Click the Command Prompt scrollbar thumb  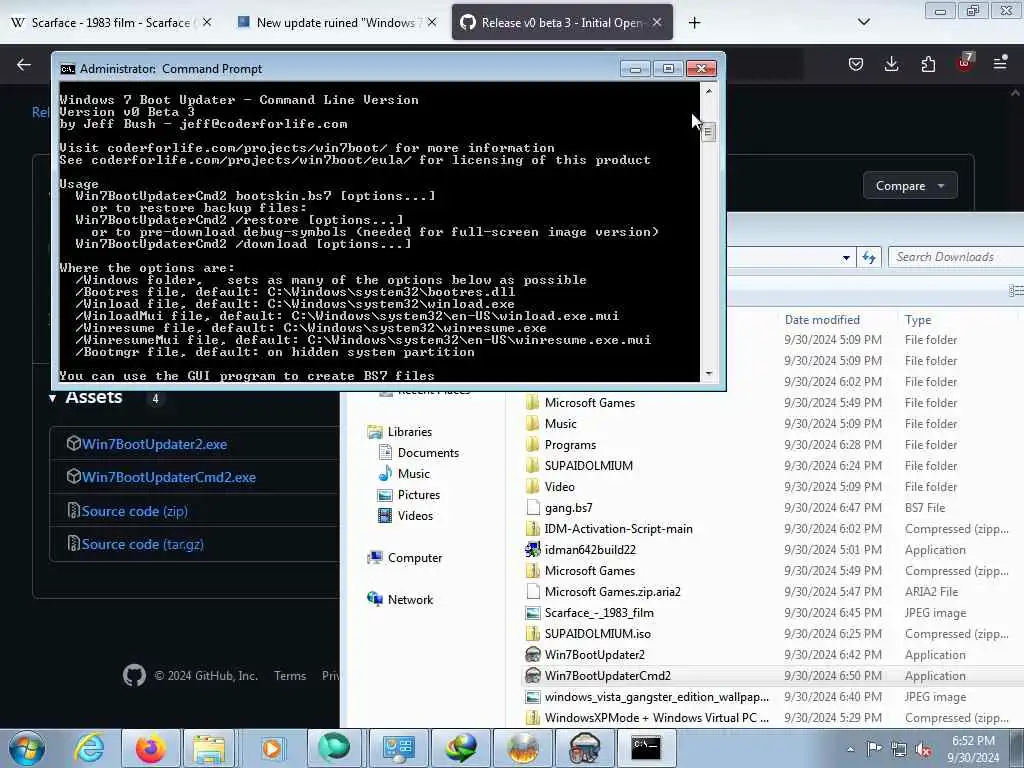tap(708, 133)
